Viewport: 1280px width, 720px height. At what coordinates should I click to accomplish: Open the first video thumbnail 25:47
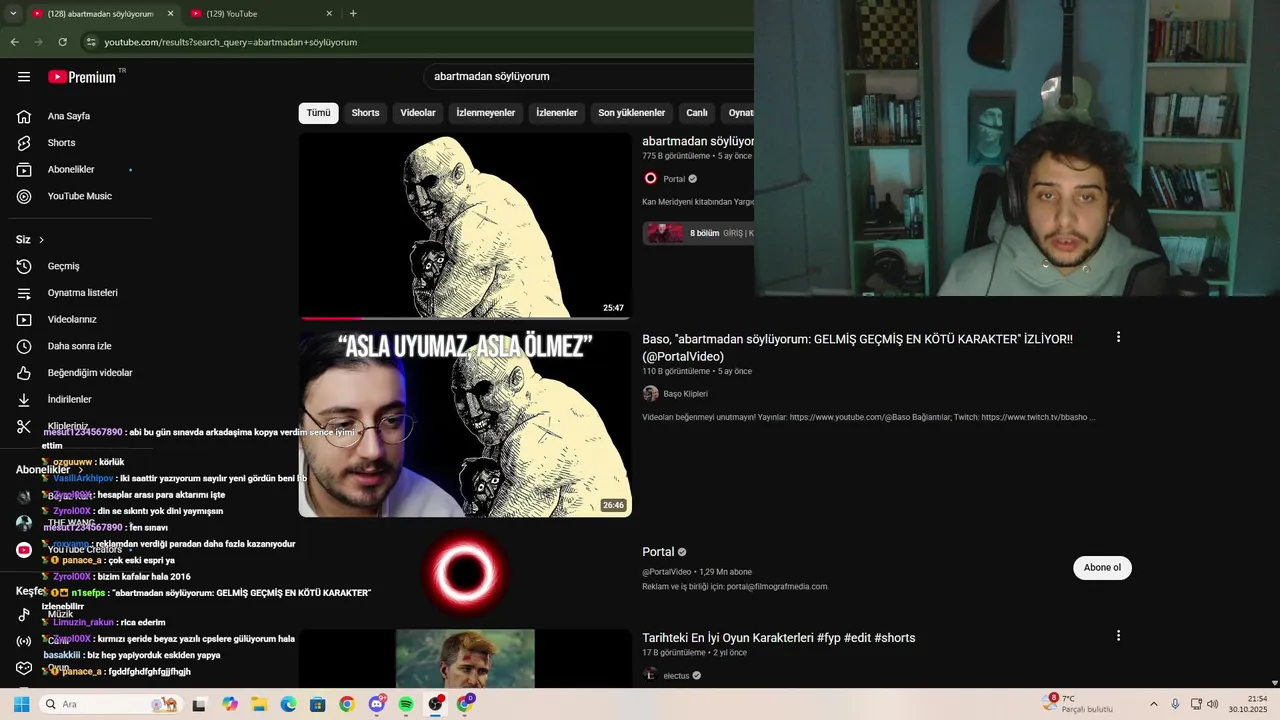[465, 225]
